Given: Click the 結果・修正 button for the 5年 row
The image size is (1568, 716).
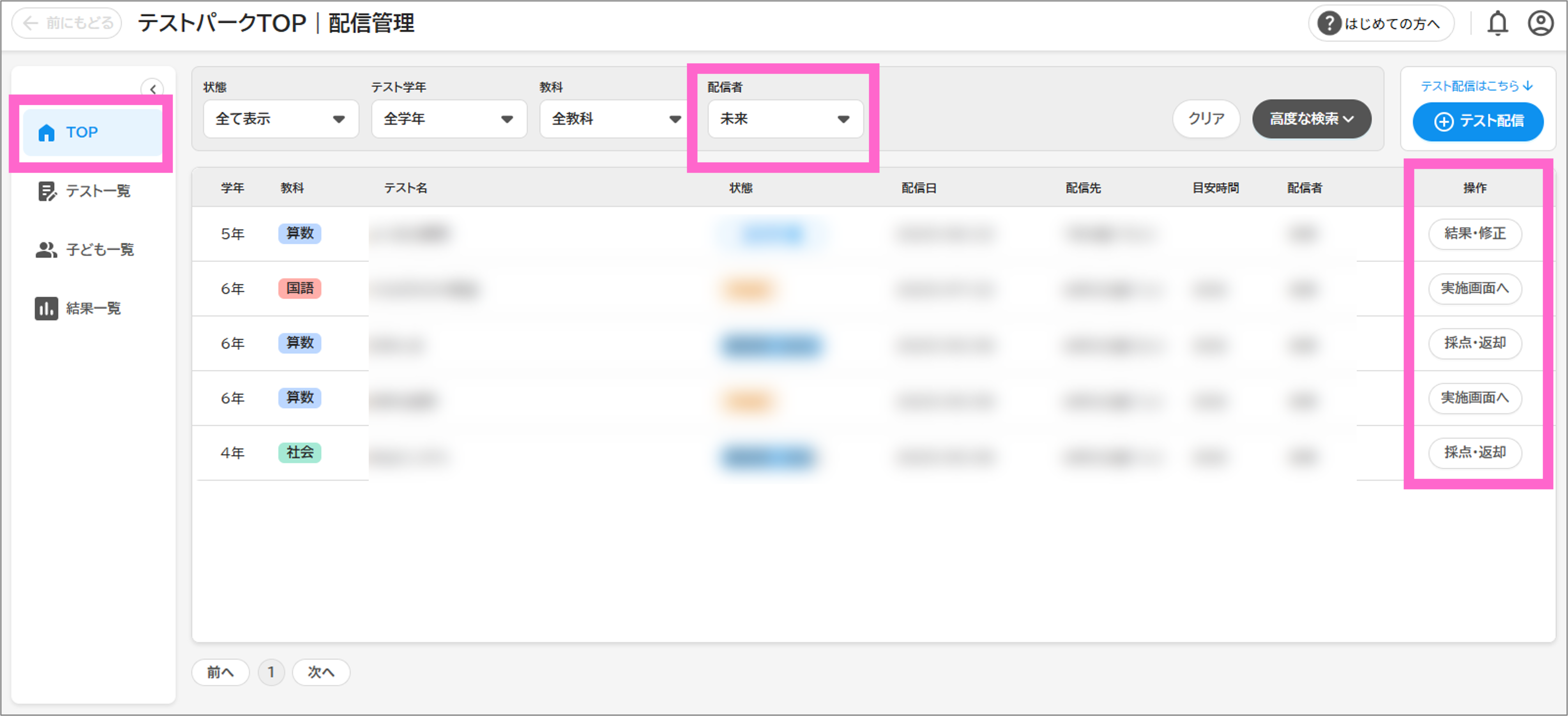Looking at the screenshot, I should 1474,234.
